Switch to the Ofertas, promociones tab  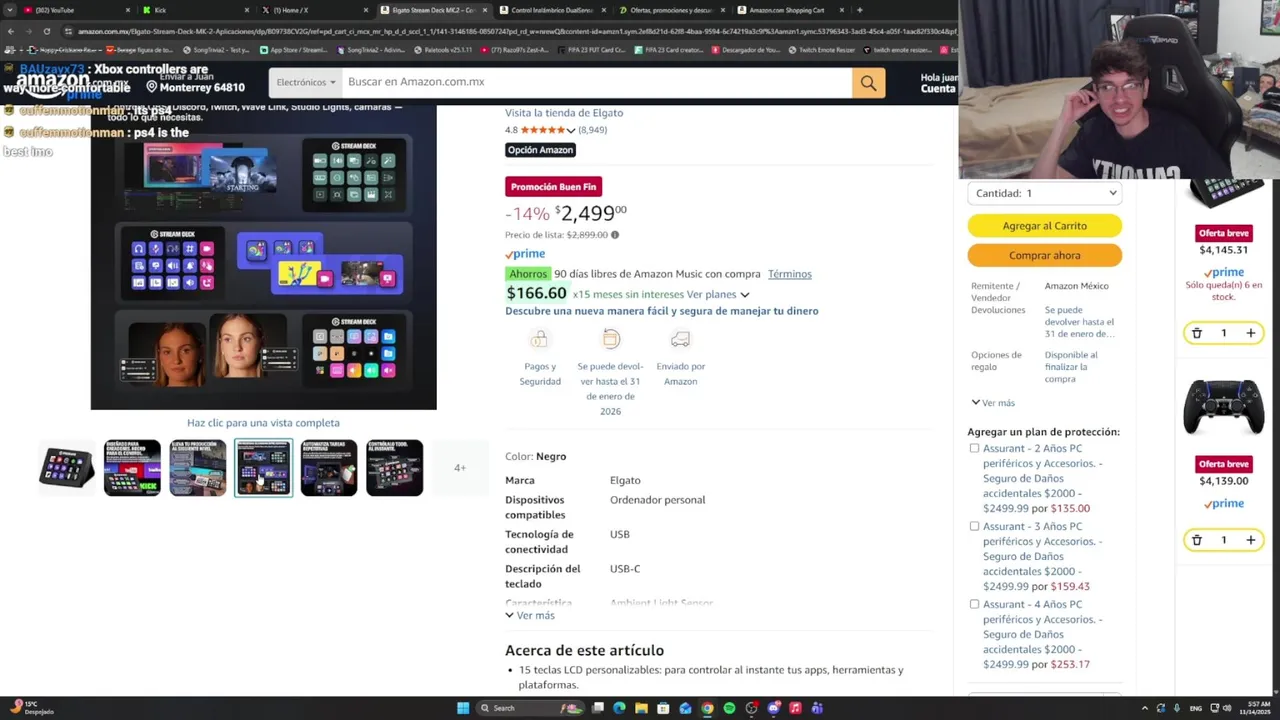pos(671,10)
